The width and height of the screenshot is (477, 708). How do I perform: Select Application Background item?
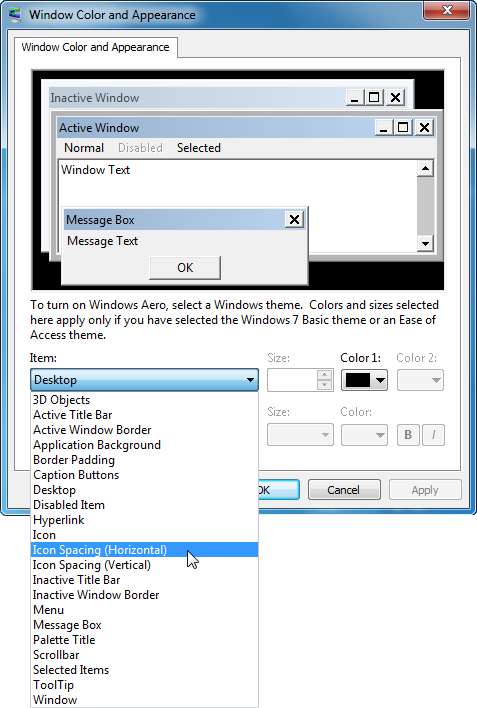145,445
